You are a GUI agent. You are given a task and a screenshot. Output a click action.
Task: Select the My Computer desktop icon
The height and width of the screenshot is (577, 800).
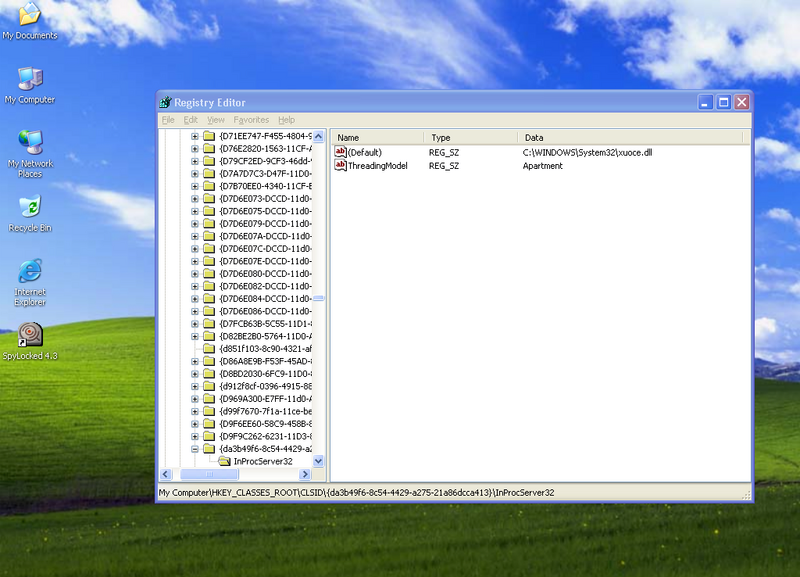(30, 85)
